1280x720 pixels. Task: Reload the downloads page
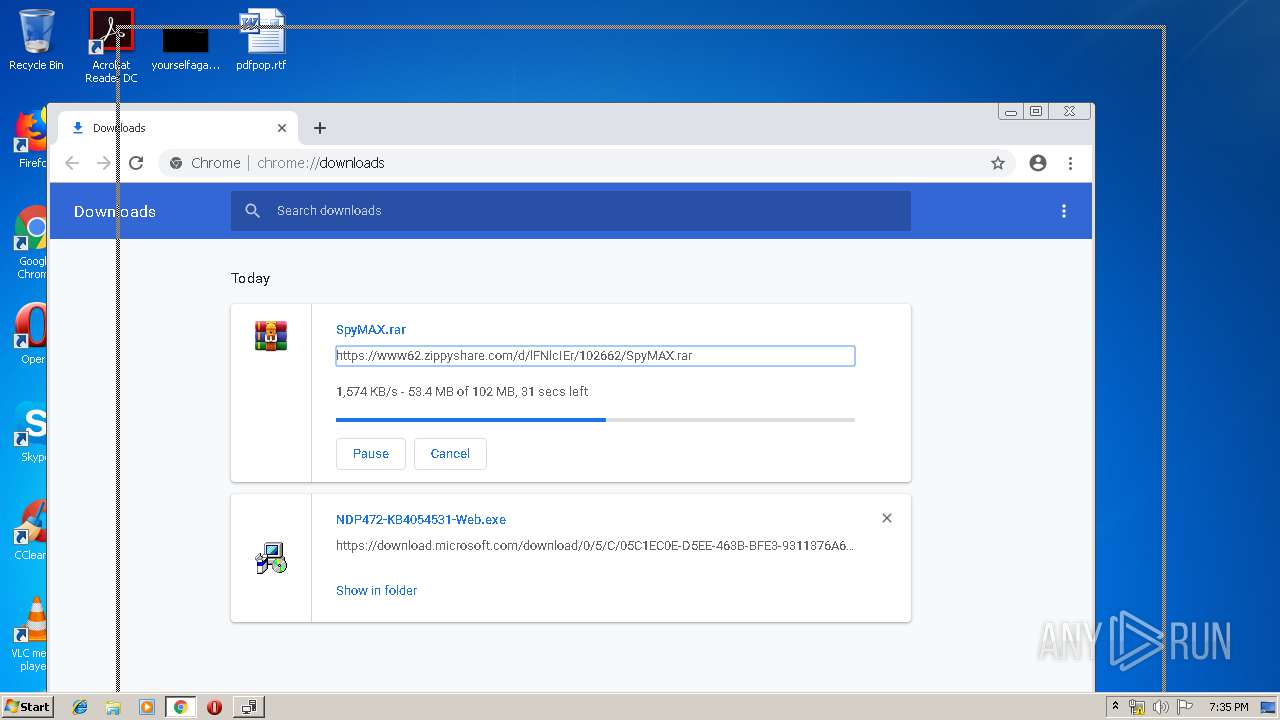click(136, 163)
